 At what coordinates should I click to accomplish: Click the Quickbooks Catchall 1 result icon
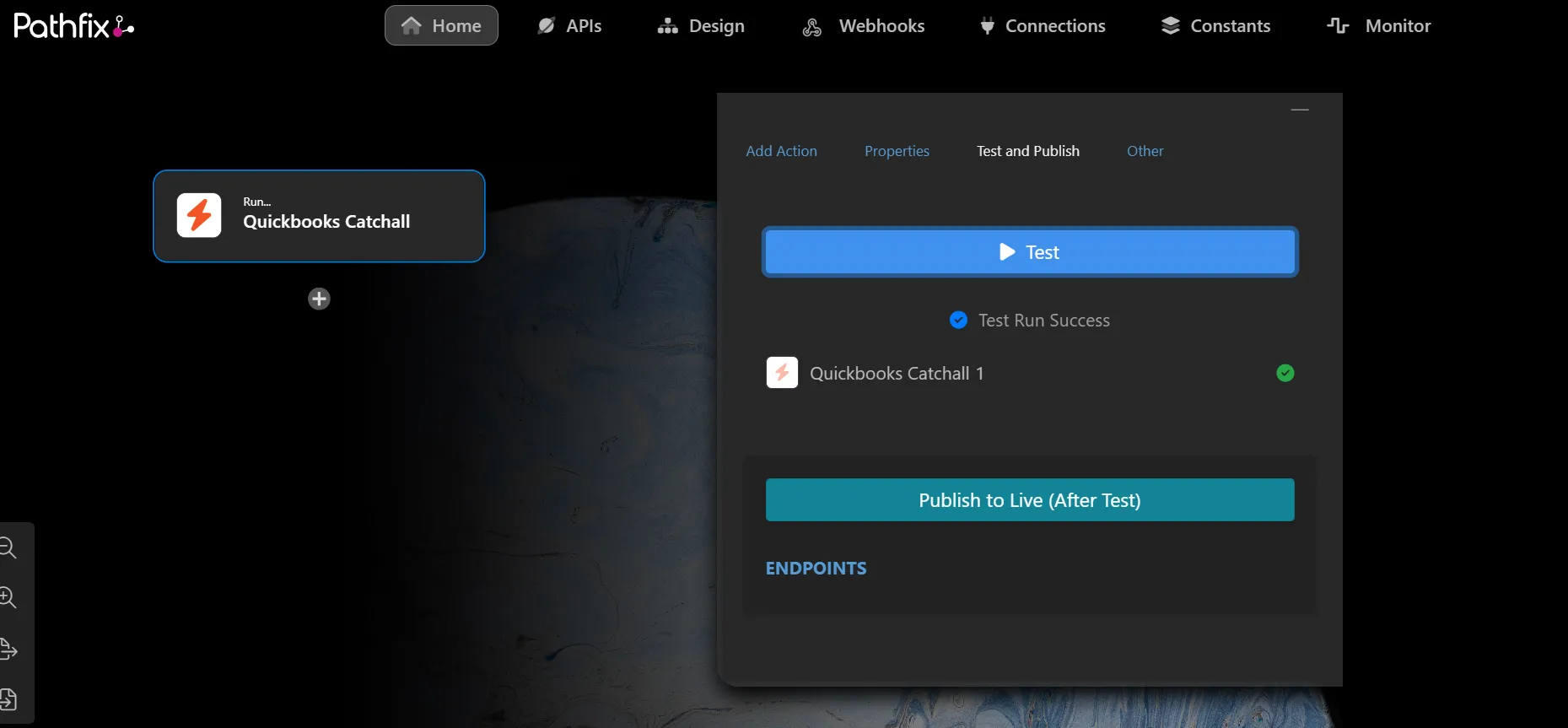click(782, 372)
